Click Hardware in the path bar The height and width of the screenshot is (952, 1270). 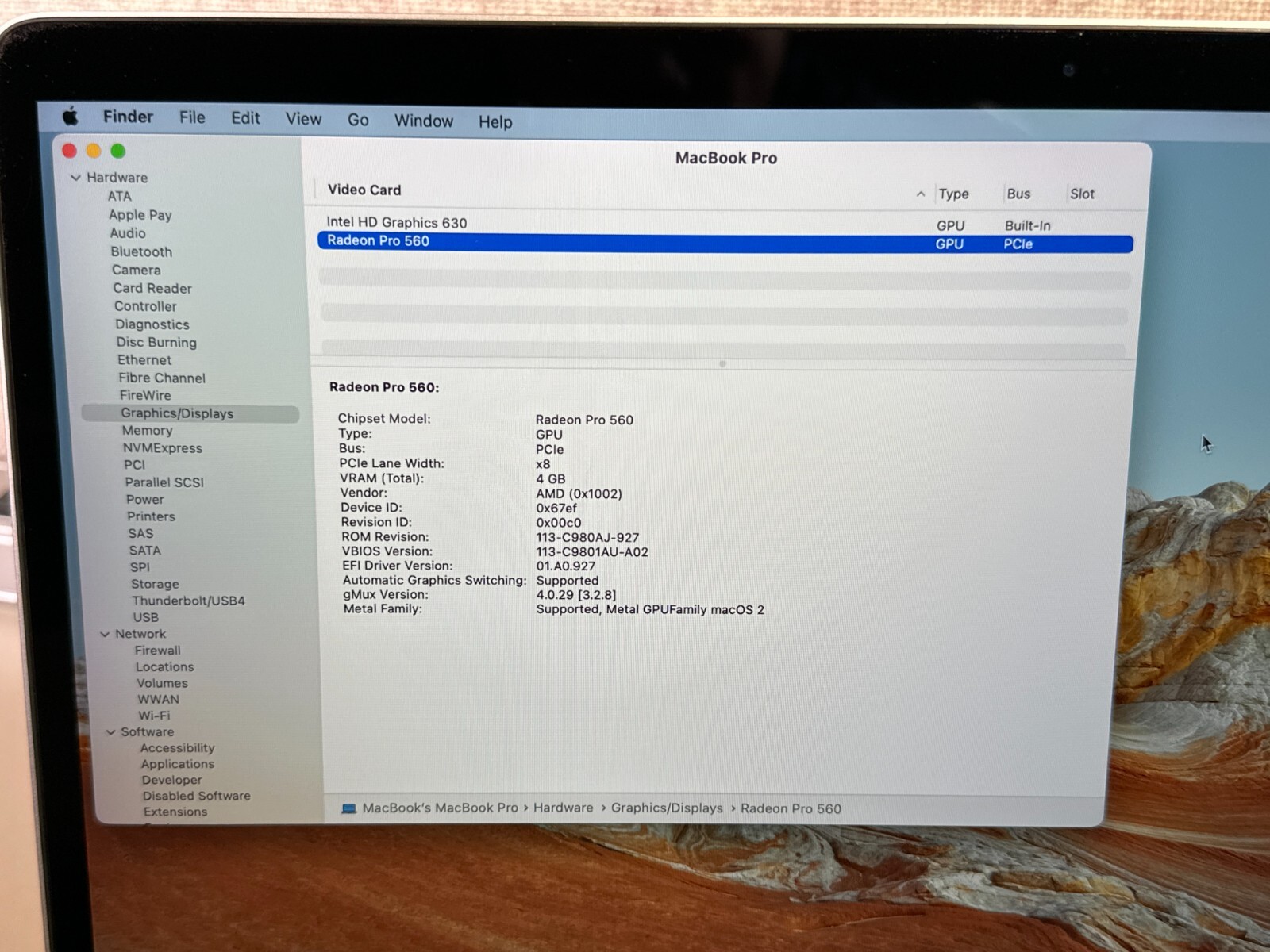pyautogui.click(x=563, y=808)
